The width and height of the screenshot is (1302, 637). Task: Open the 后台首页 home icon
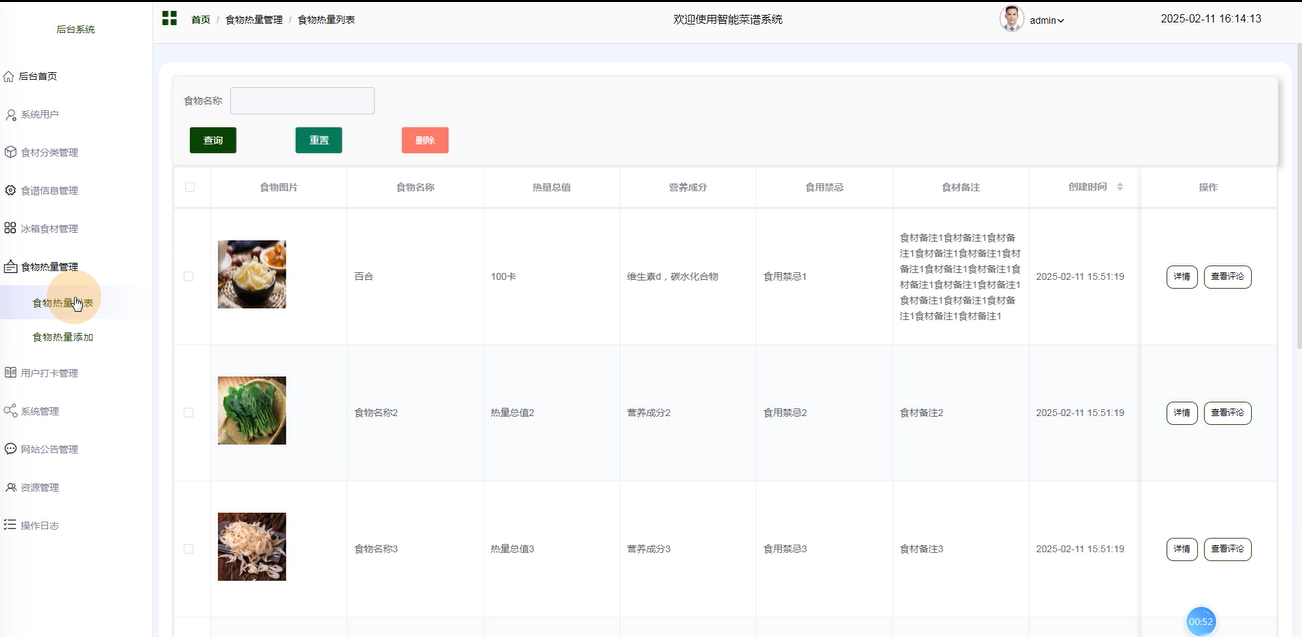pos(9,76)
